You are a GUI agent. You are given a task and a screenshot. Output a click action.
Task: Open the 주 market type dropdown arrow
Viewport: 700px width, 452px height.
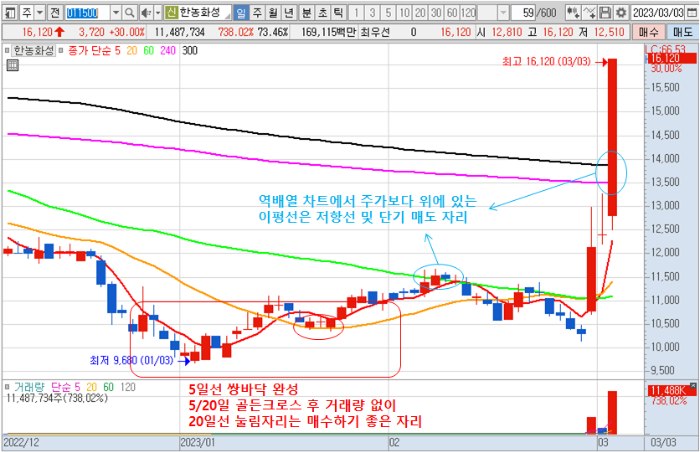point(40,13)
